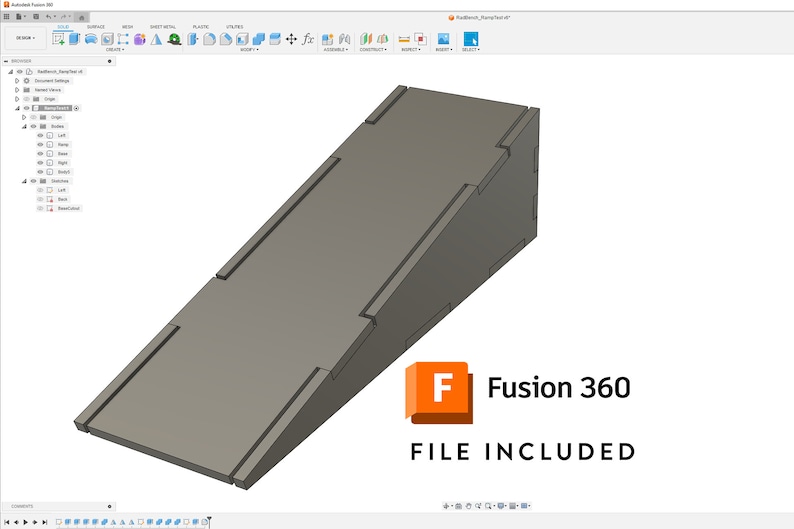Open the INSERT dropdown menu
Image resolution: width=794 pixels, height=529 pixels.
(x=444, y=50)
